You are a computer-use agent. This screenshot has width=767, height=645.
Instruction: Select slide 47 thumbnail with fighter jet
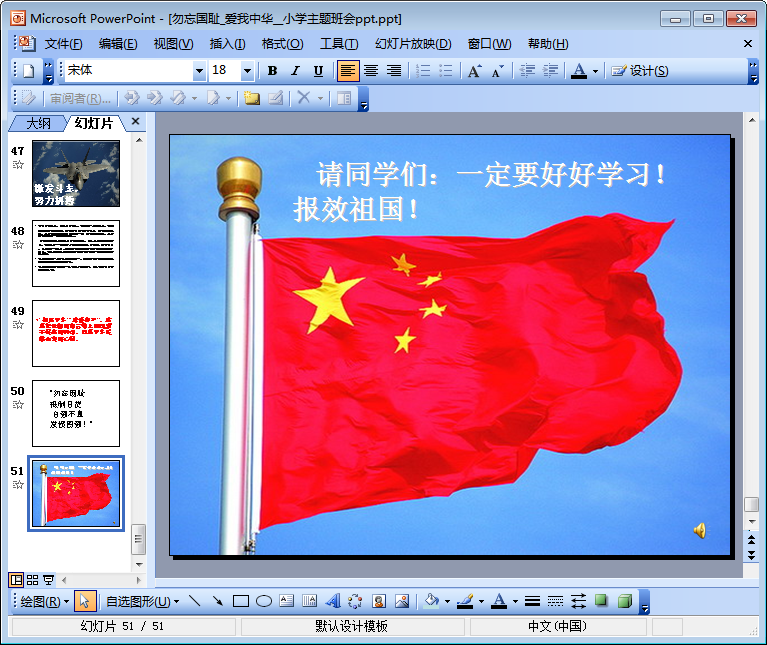(x=76, y=173)
